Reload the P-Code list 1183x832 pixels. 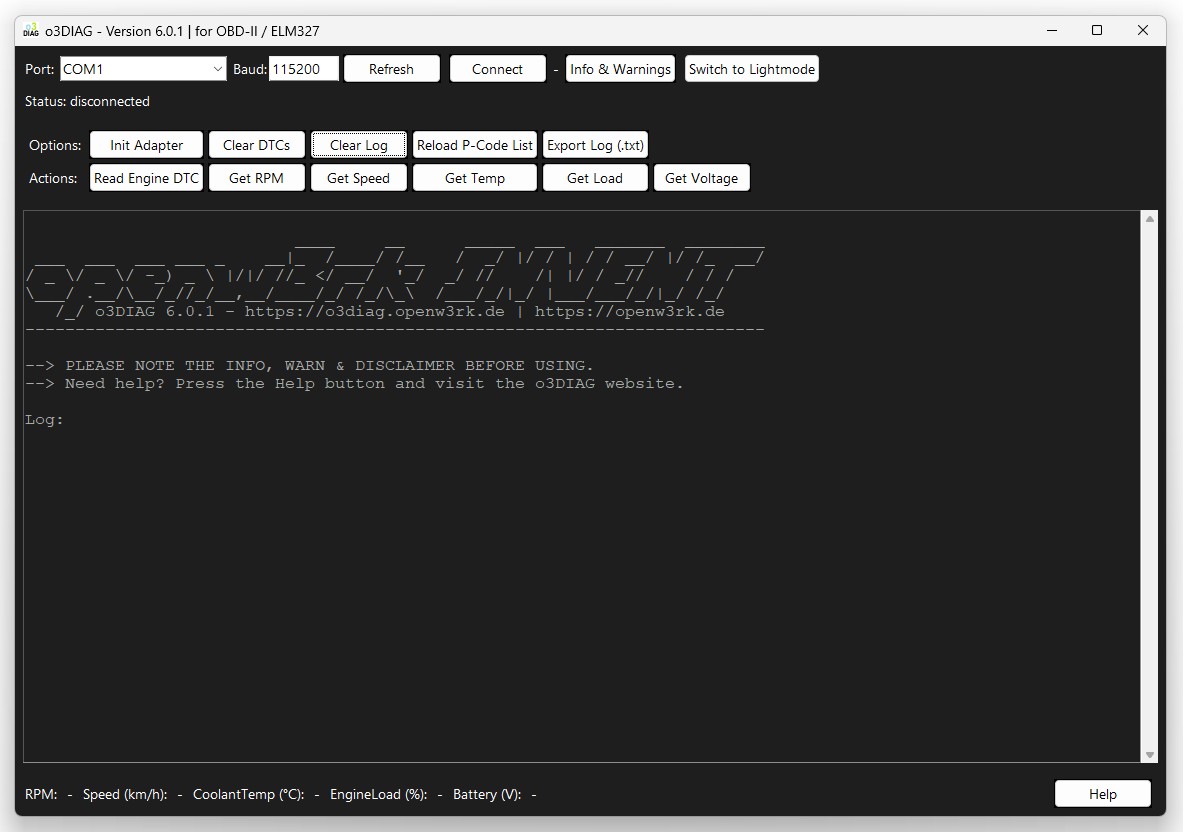[x=474, y=144]
